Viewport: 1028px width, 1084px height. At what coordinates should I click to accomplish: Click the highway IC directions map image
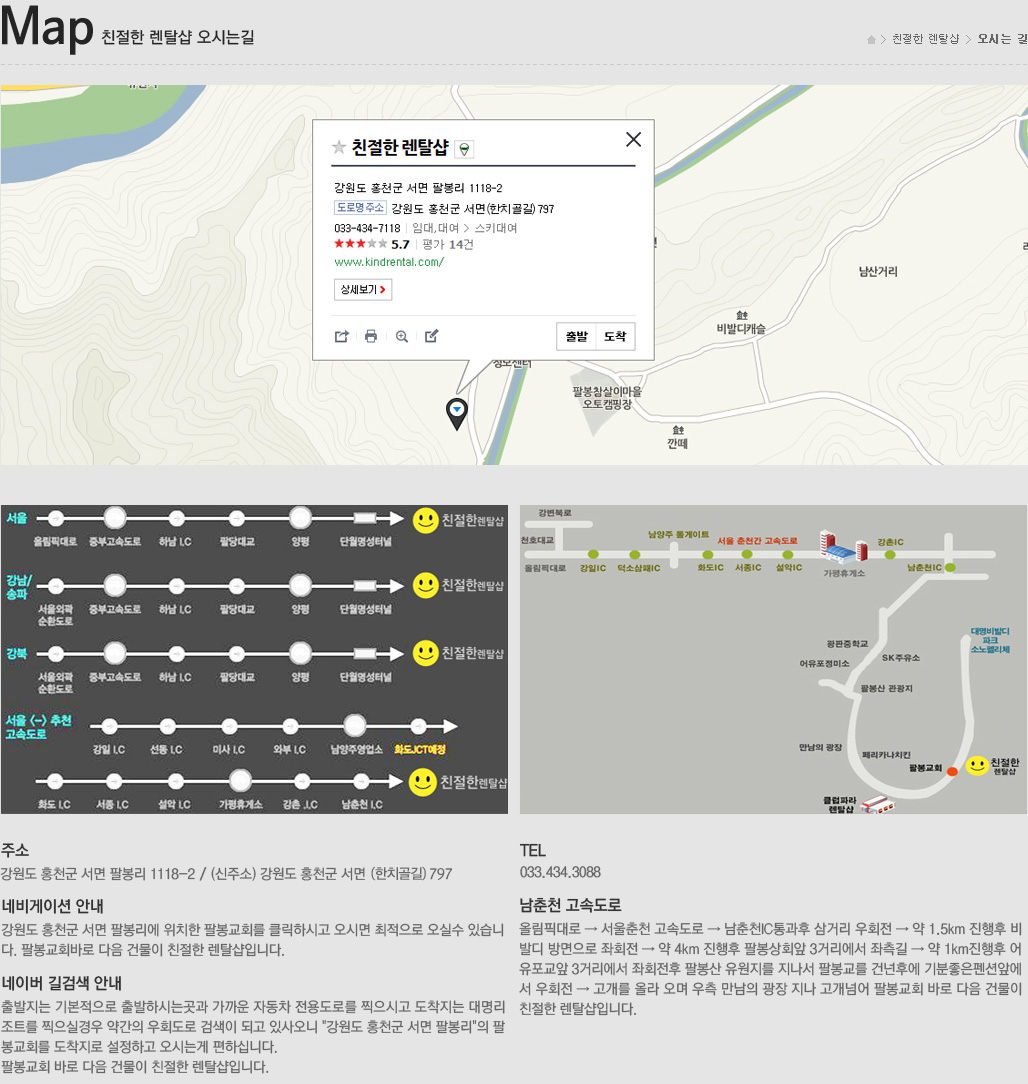click(773, 659)
